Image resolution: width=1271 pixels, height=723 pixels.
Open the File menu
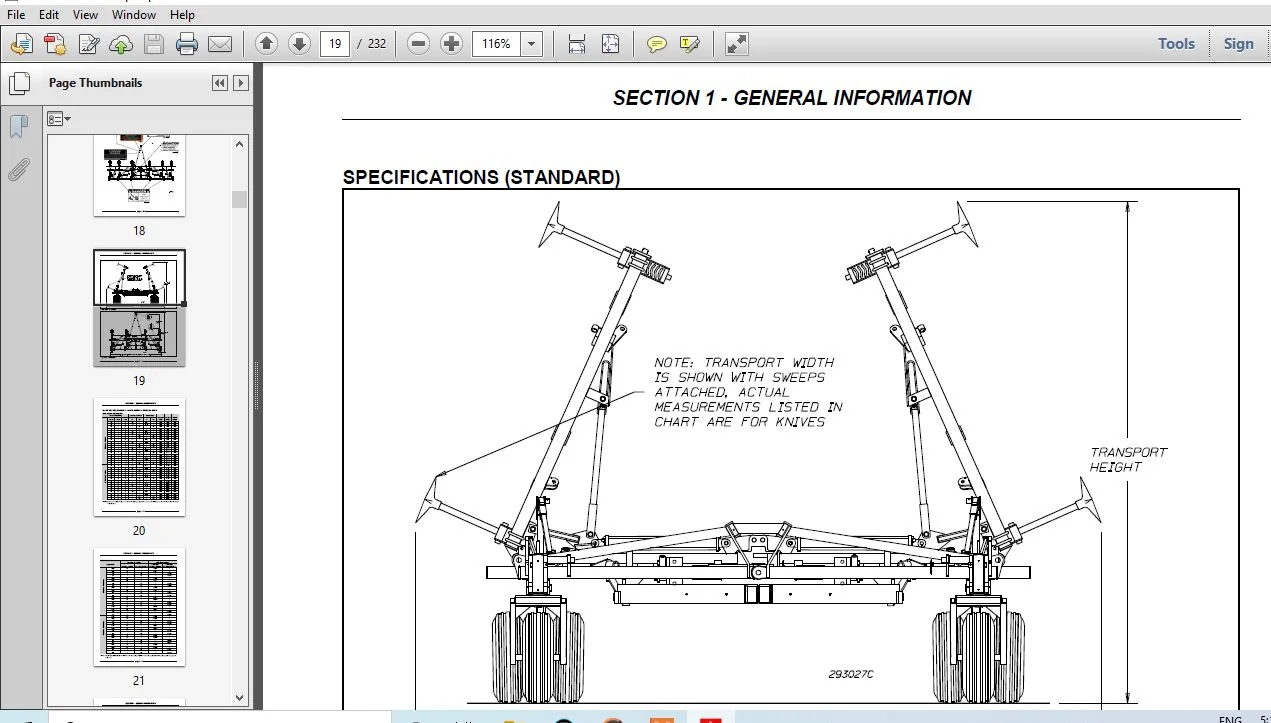point(17,15)
